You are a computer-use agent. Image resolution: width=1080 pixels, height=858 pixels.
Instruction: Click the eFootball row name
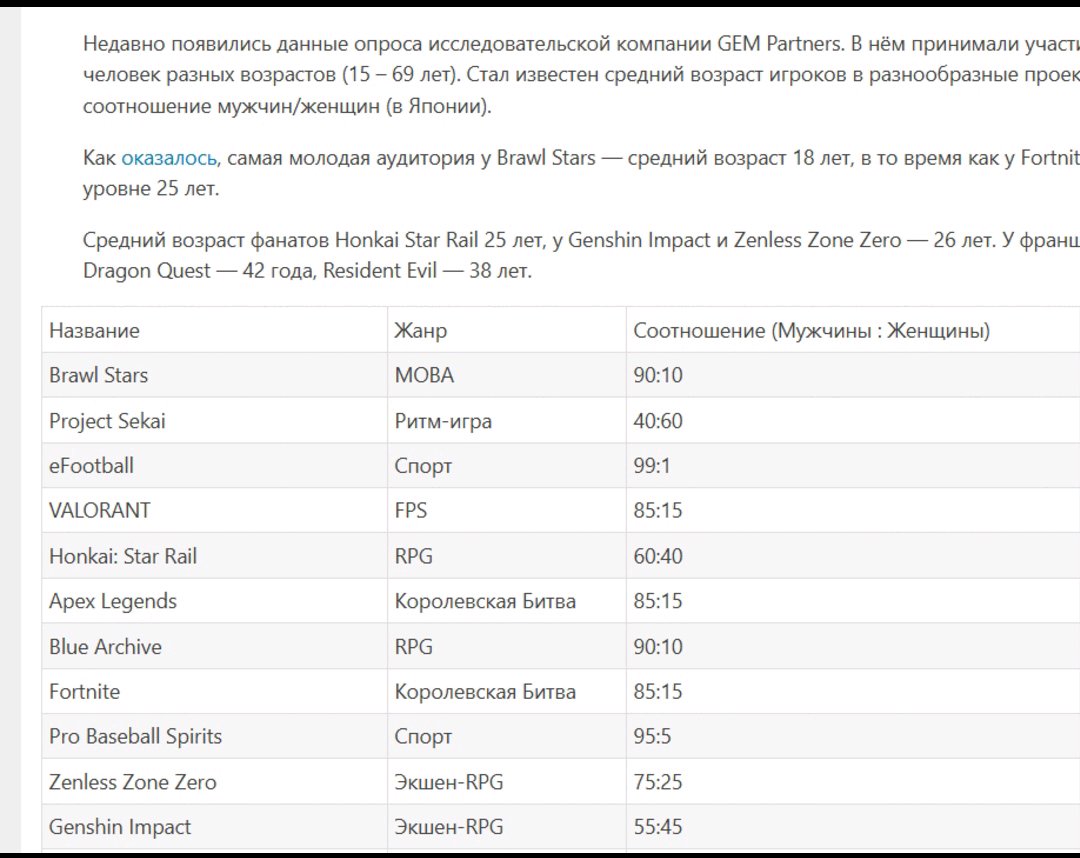(x=91, y=466)
